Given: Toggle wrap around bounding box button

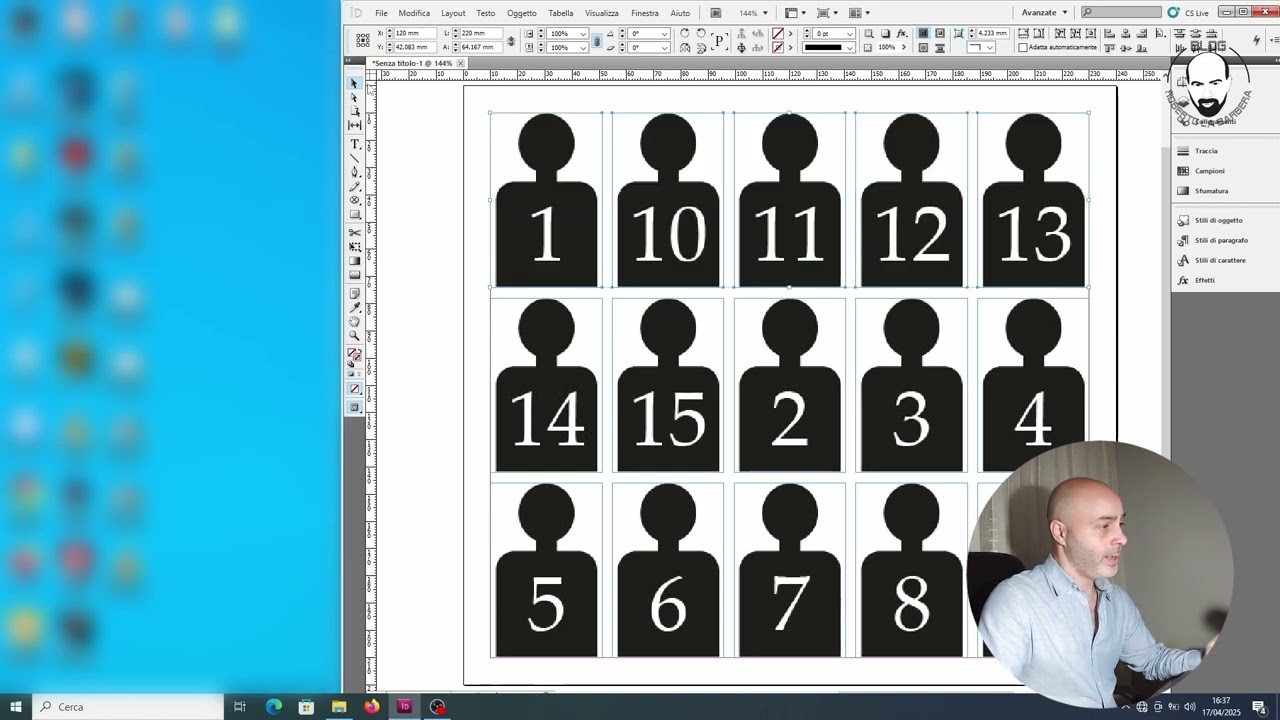Looking at the screenshot, I should (x=940, y=33).
